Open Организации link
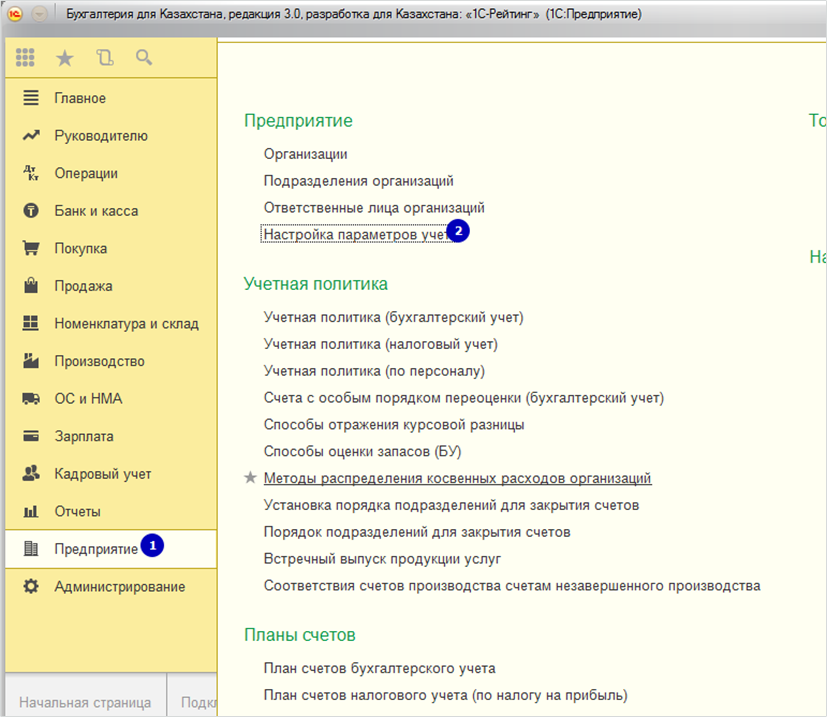Screen dimensions: 827x717 click(305, 154)
